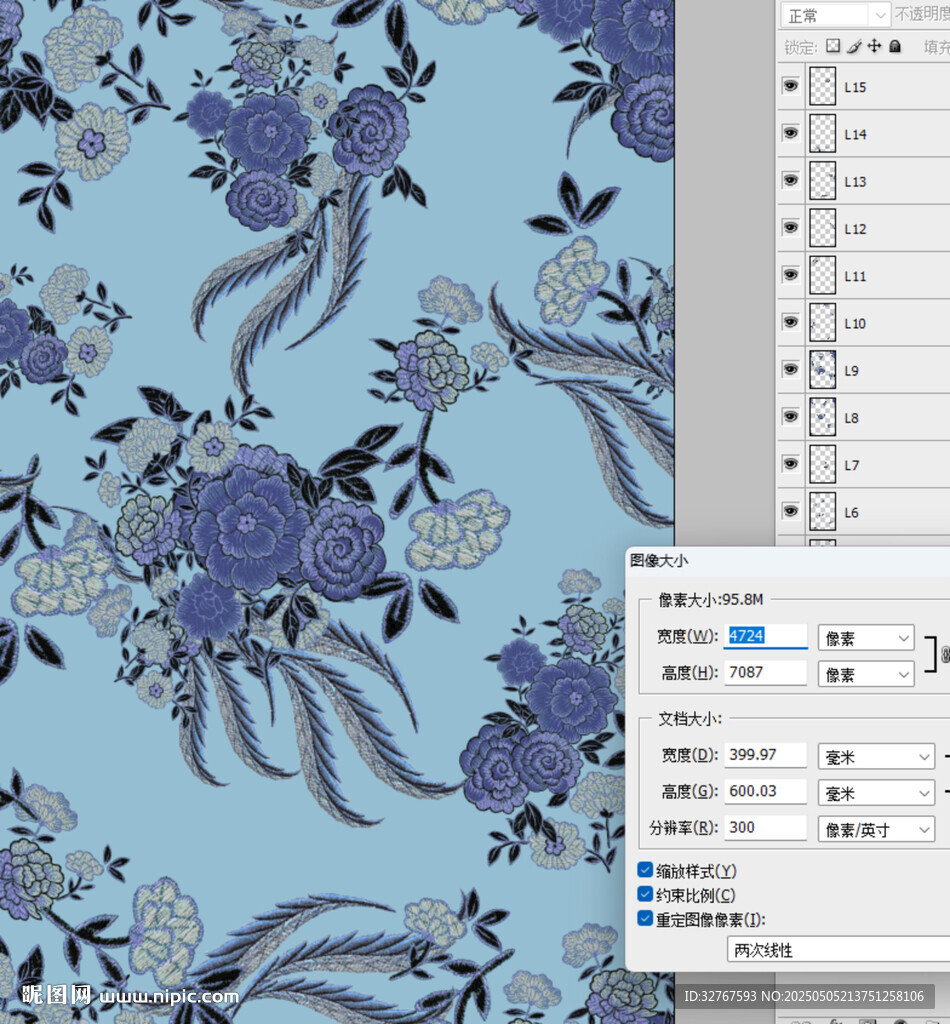Expand the 像素/英寸 resolution unit dropdown
The height and width of the screenshot is (1024, 950).
(x=876, y=829)
